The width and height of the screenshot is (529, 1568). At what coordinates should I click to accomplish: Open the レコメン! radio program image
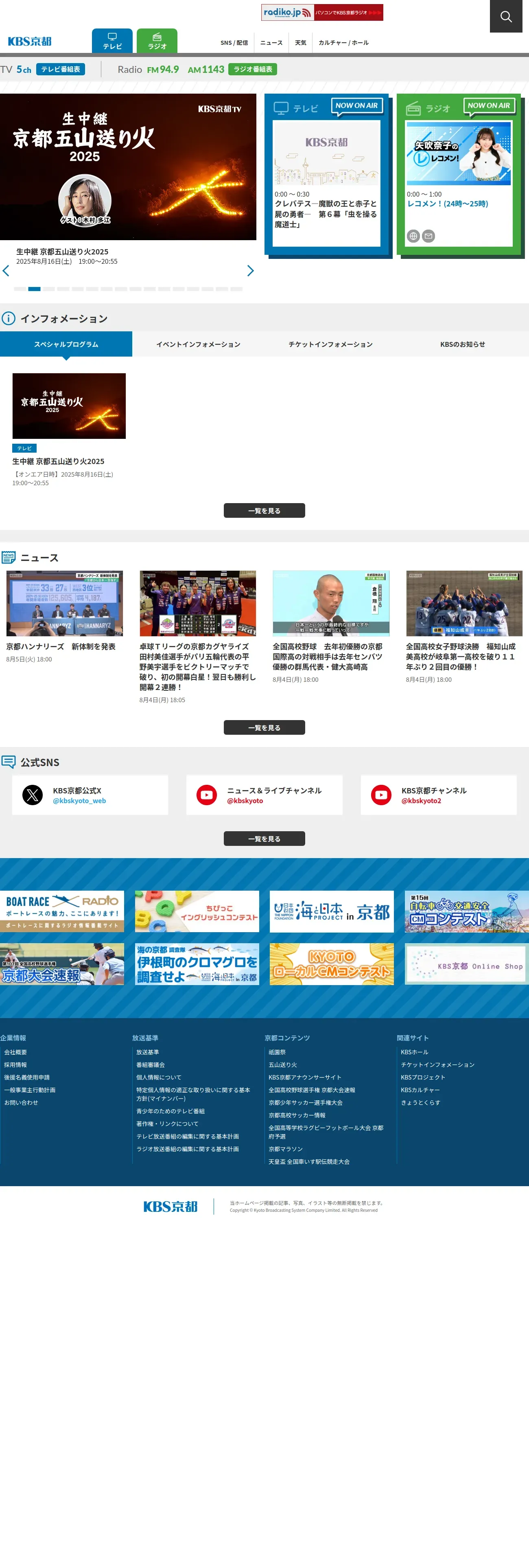[458, 153]
